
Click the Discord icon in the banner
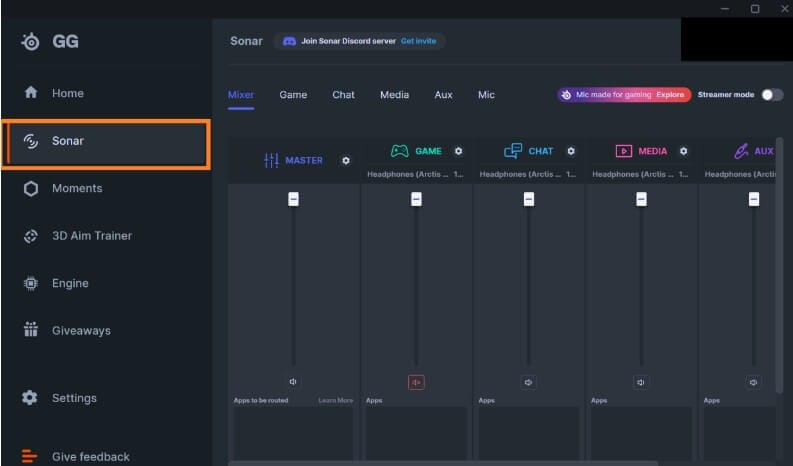click(289, 41)
